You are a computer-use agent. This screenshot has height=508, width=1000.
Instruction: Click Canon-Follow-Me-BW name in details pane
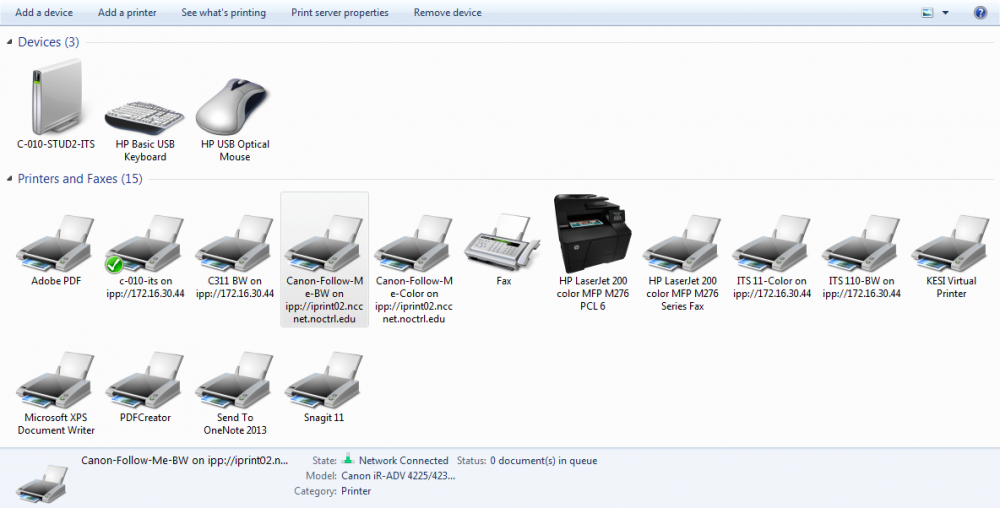(184, 460)
